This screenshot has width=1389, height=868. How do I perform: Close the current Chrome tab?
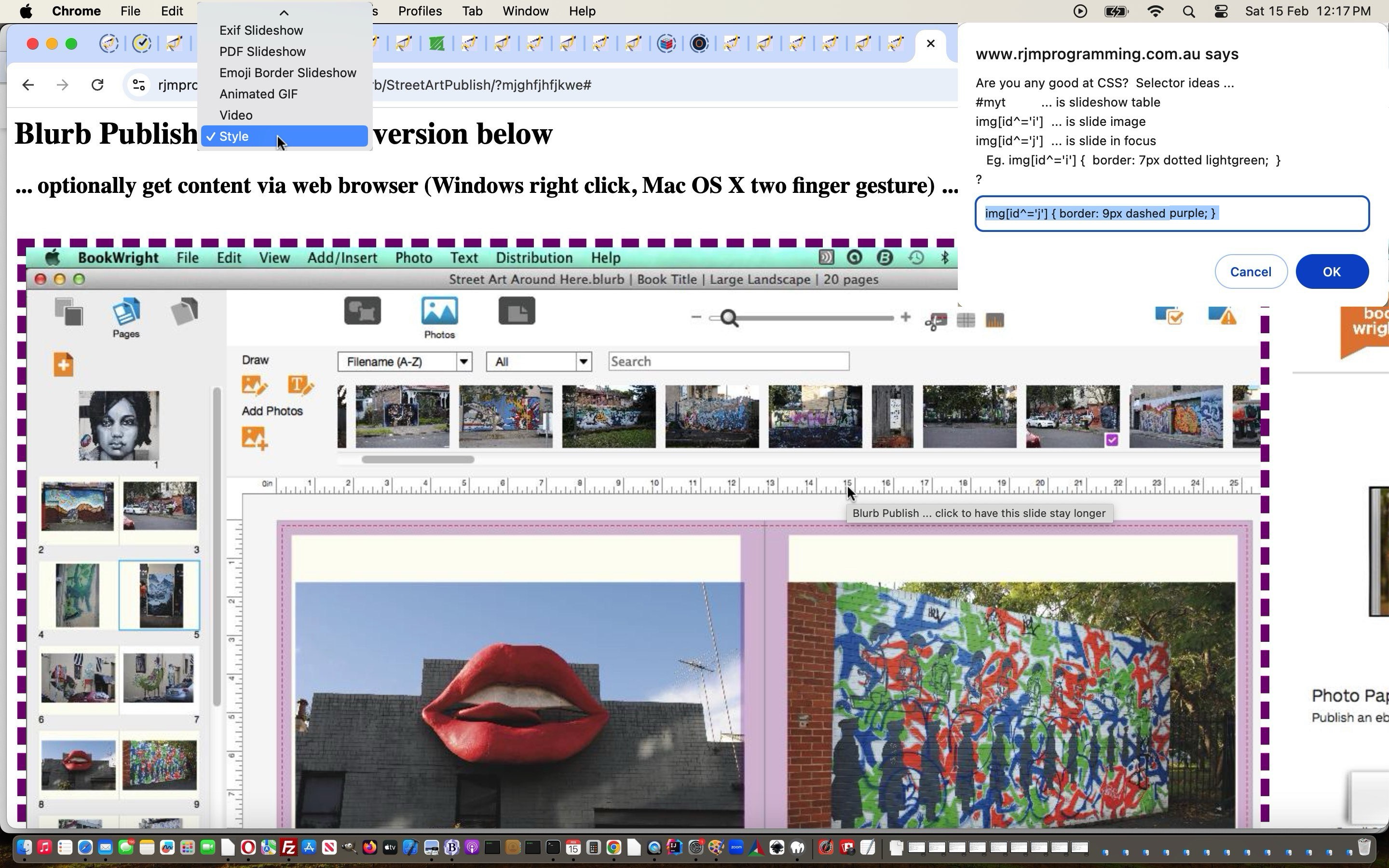[x=930, y=43]
